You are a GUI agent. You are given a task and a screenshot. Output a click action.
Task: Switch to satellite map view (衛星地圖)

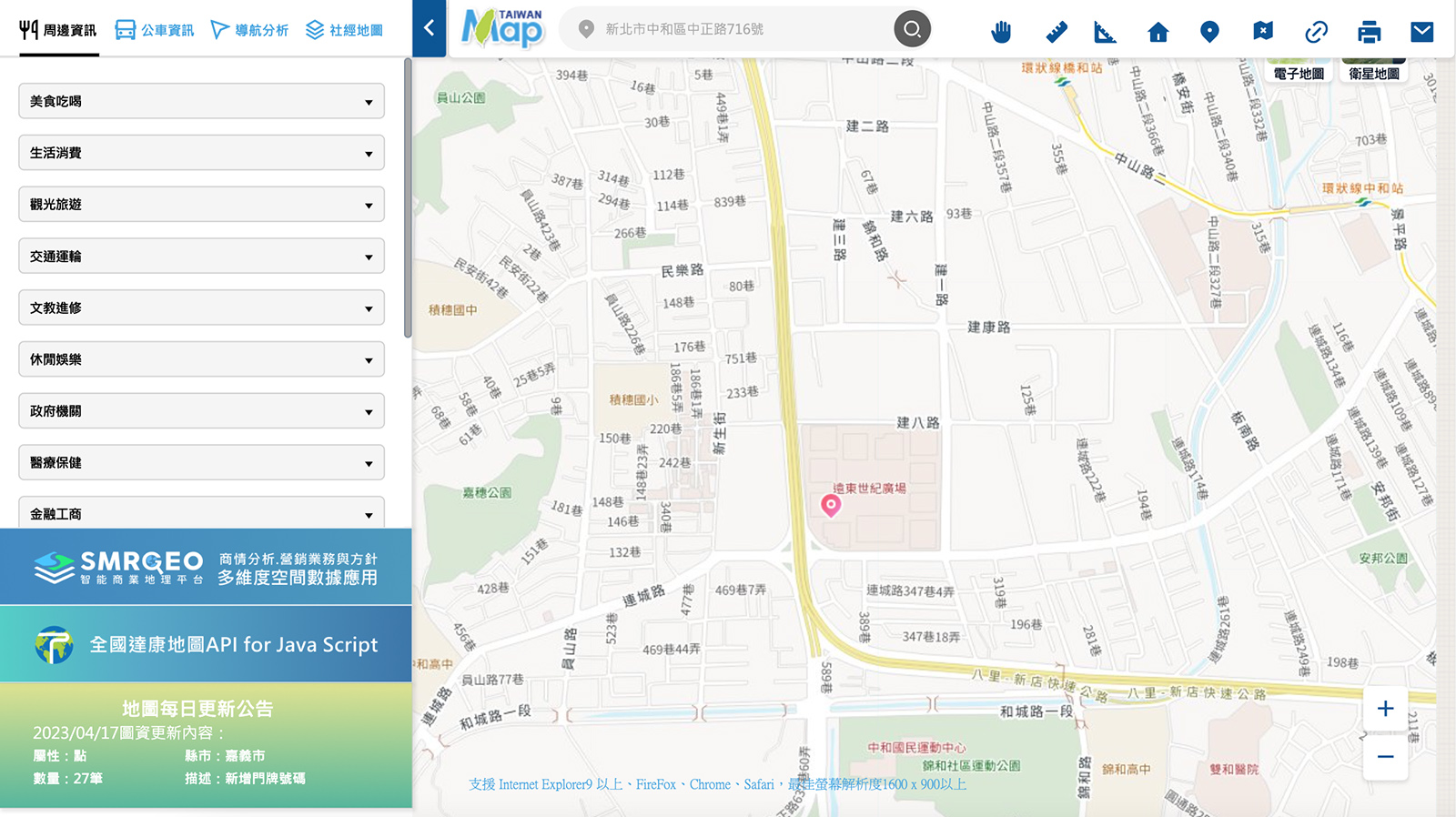click(x=1373, y=73)
